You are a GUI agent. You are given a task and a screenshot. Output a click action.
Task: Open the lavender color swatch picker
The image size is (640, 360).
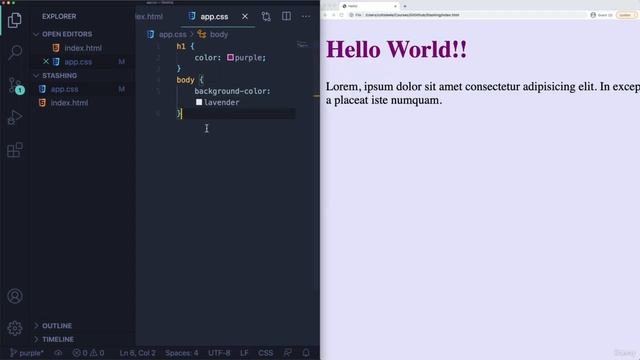pos(199,102)
